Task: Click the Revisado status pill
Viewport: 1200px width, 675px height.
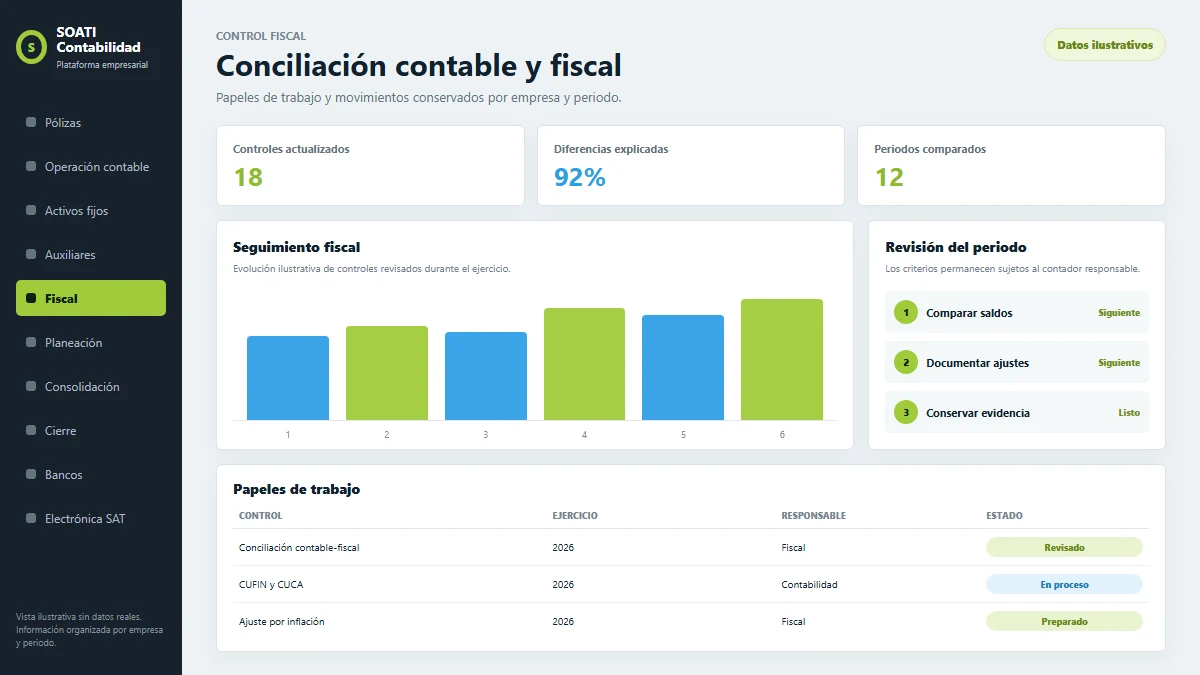Action: (1064, 547)
